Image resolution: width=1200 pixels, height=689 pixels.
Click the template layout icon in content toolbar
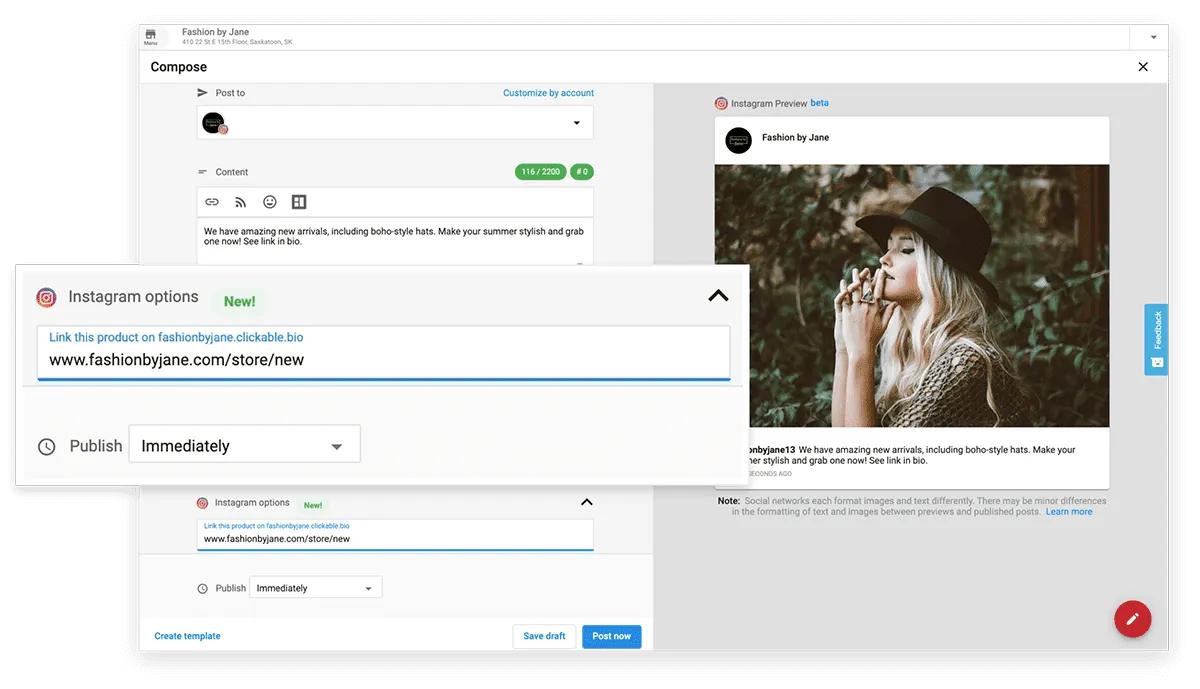point(299,202)
